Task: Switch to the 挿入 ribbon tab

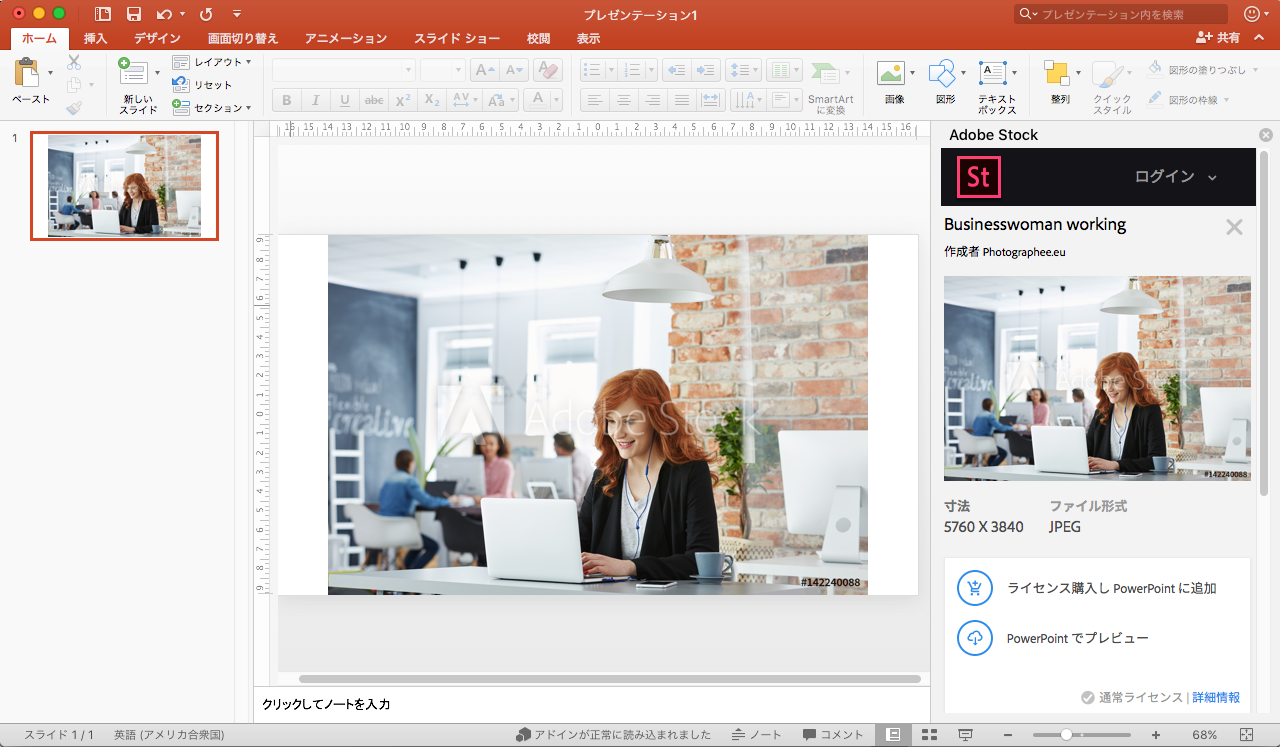Action: point(95,38)
